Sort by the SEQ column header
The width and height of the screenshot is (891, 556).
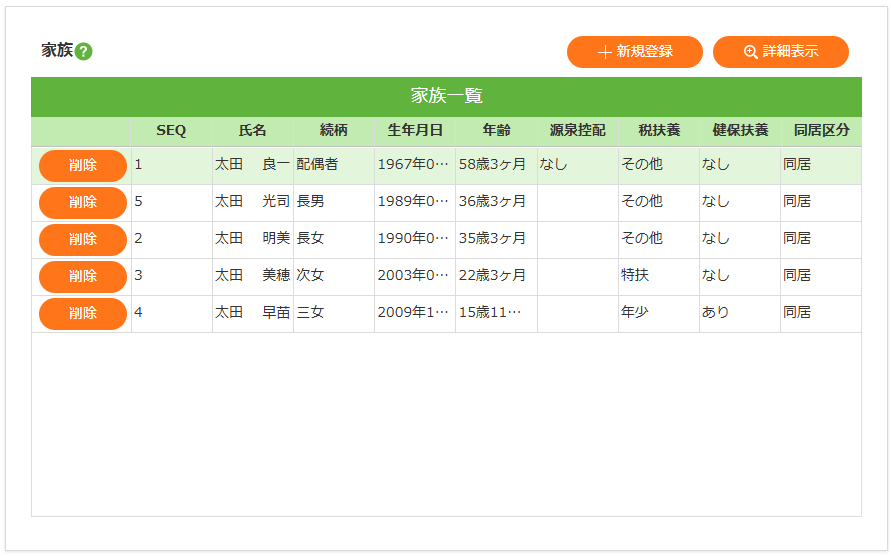tap(171, 131)
